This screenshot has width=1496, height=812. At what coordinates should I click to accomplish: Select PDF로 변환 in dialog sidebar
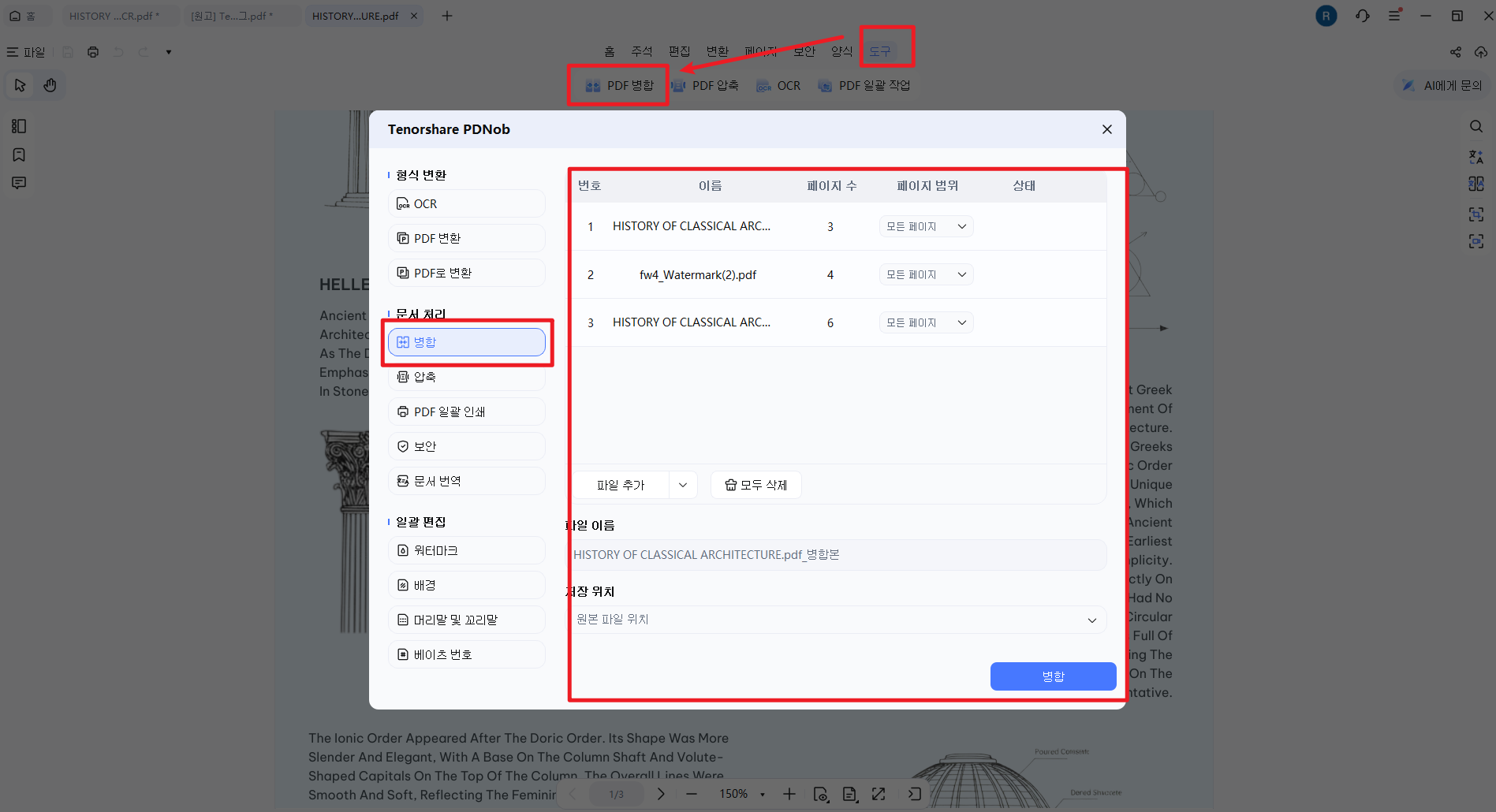click(x=467, y=273)
